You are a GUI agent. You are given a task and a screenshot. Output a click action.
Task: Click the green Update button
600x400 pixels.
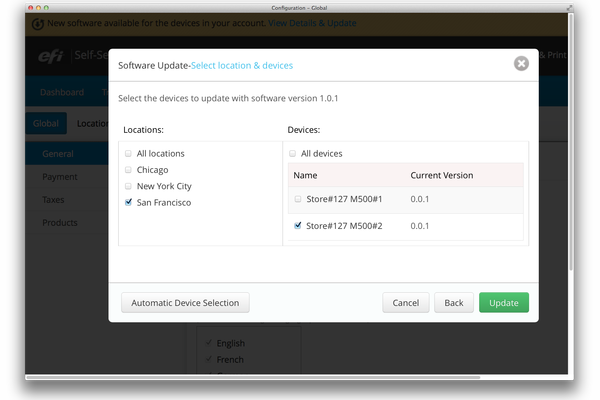[504, 303]
